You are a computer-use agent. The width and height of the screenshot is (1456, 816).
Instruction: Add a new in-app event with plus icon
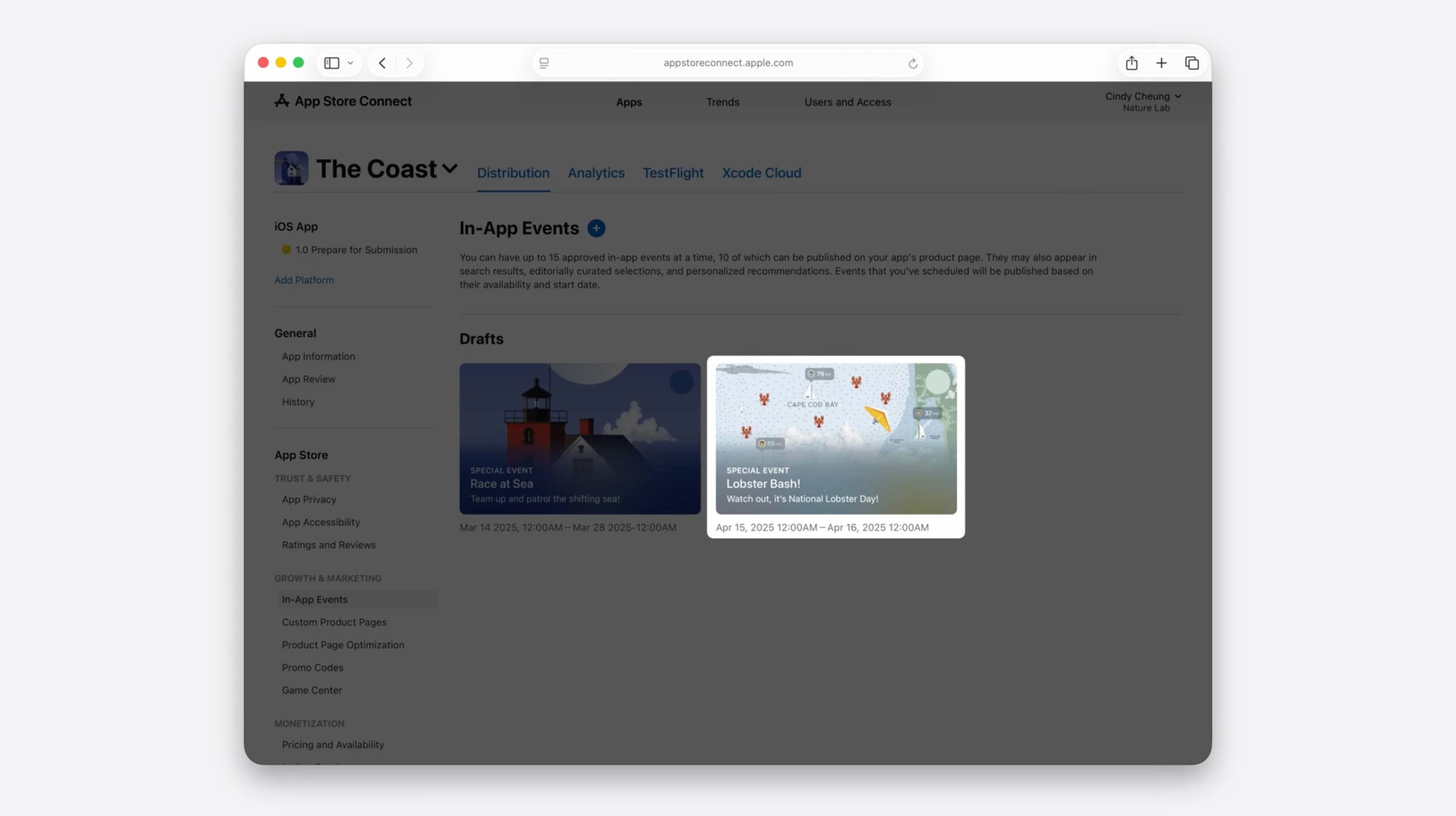coord(596,228)
